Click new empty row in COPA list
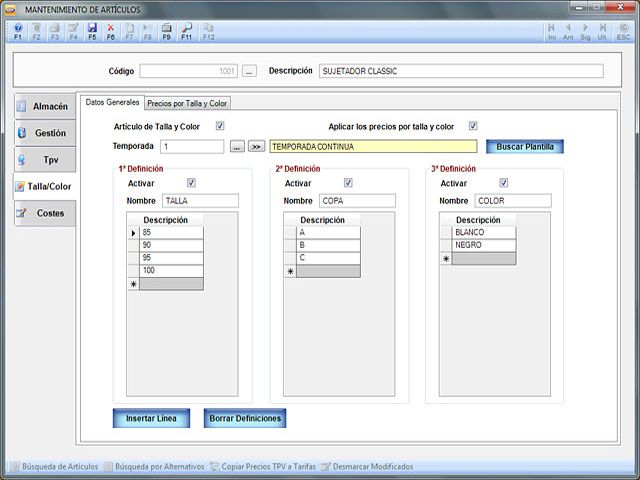Screen dimensions: 640x480 click(328, 271)
